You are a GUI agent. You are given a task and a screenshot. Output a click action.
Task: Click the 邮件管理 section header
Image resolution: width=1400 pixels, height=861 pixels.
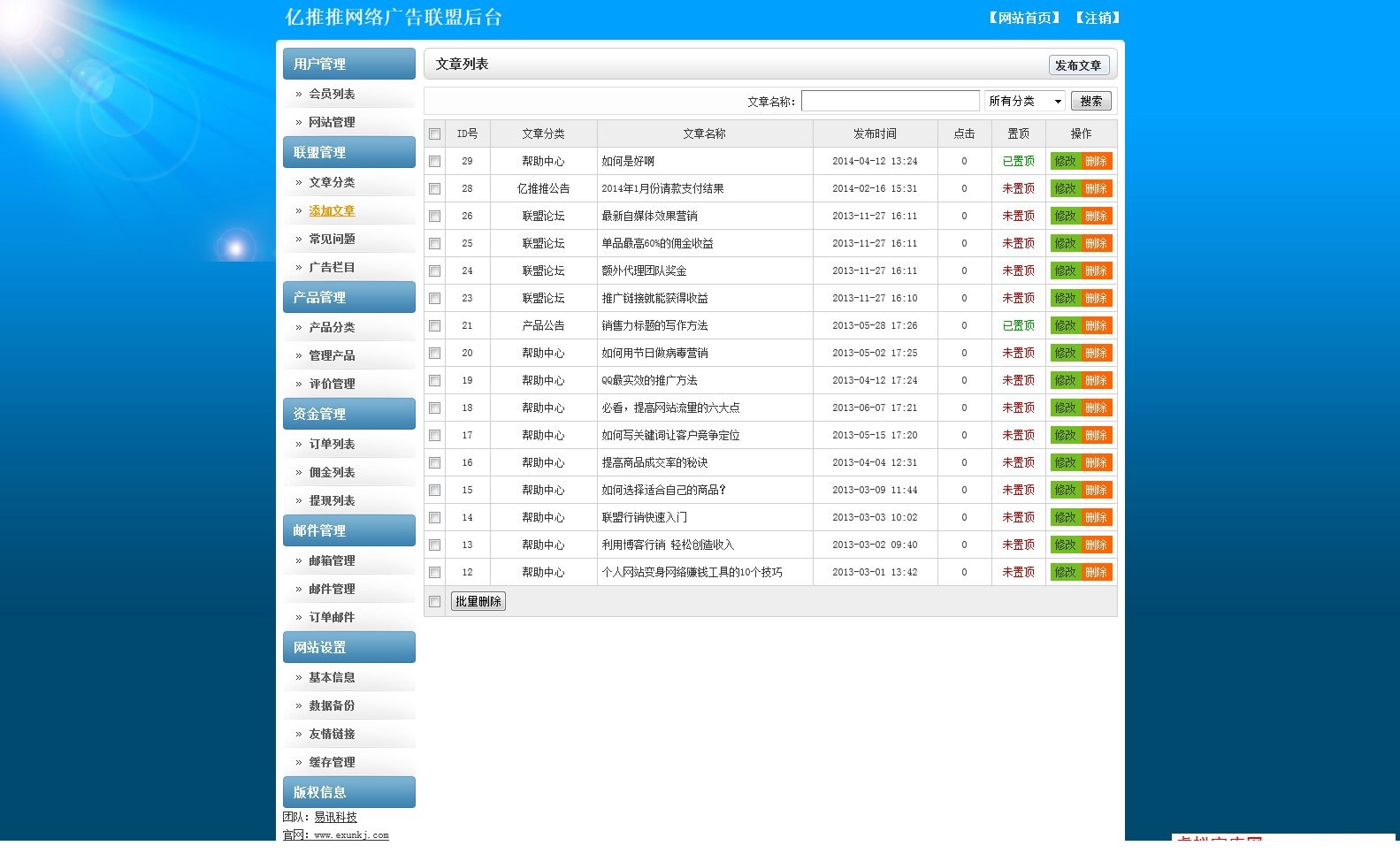point(349,530)
